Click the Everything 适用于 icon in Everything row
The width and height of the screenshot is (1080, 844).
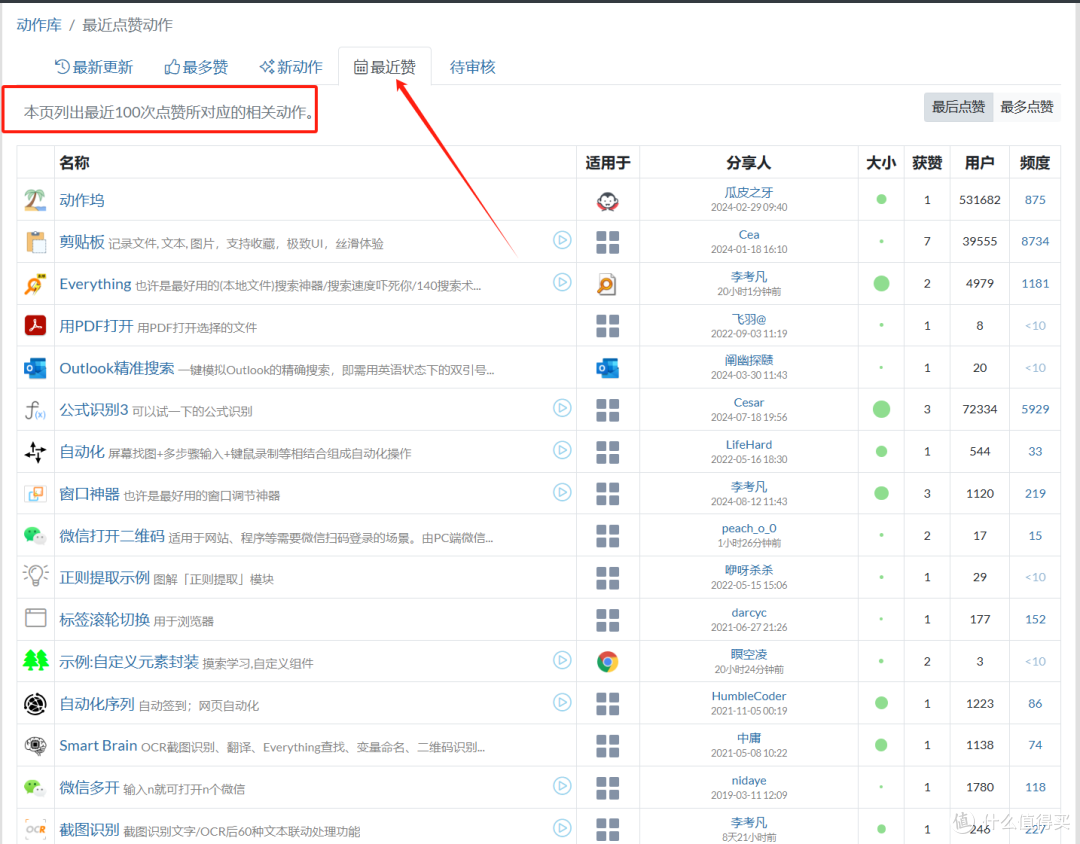607,284
